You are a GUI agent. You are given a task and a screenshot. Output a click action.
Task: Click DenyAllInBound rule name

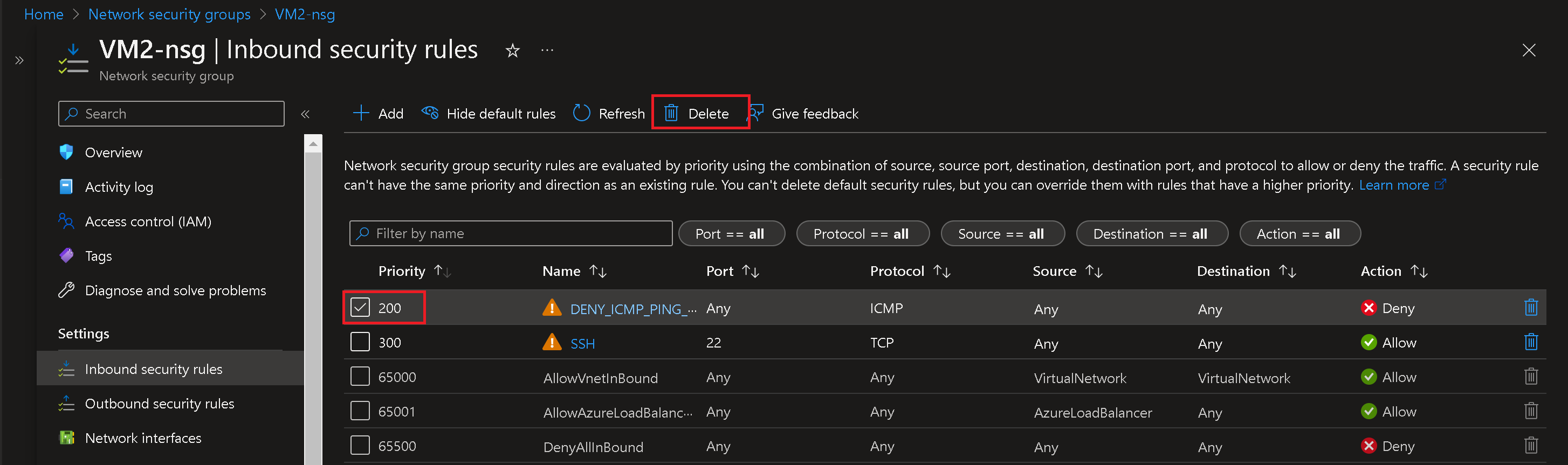pos(593,447)
